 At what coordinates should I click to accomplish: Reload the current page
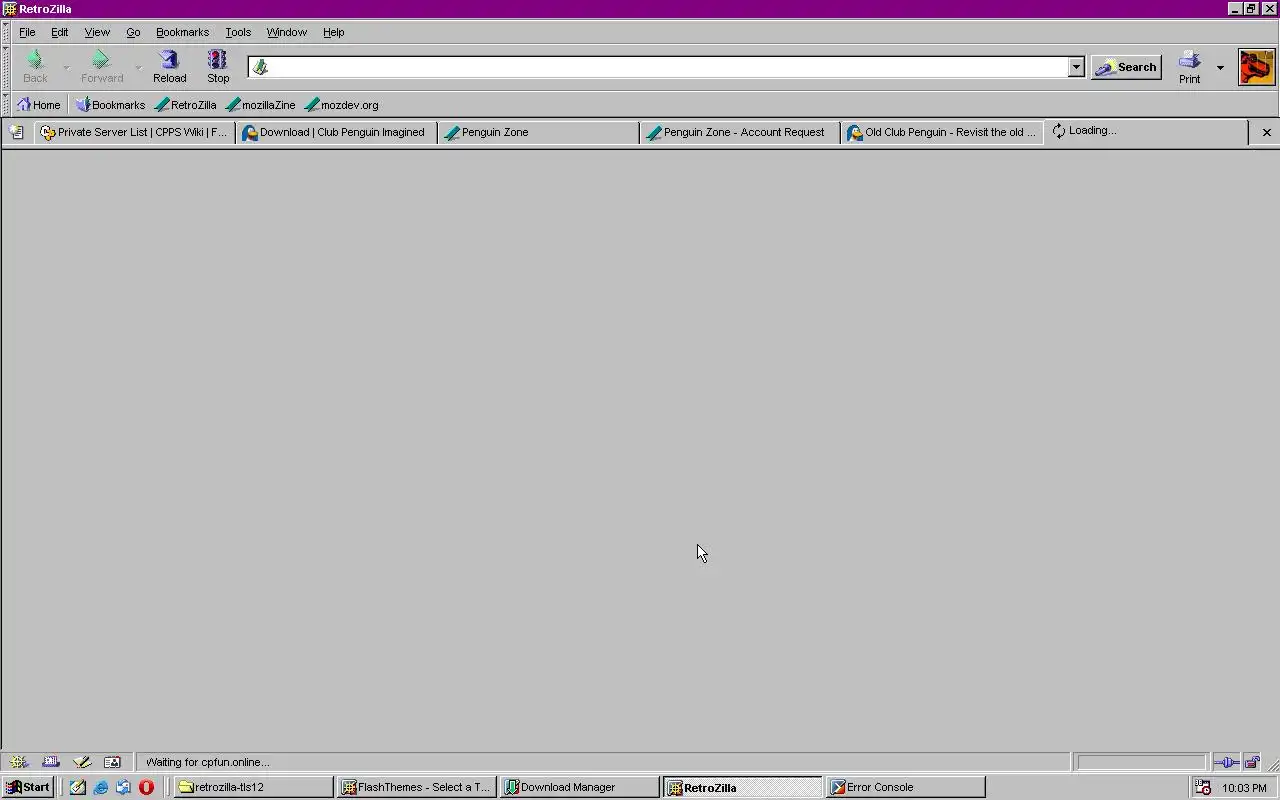pyautogui.click(x=169, y=67)
